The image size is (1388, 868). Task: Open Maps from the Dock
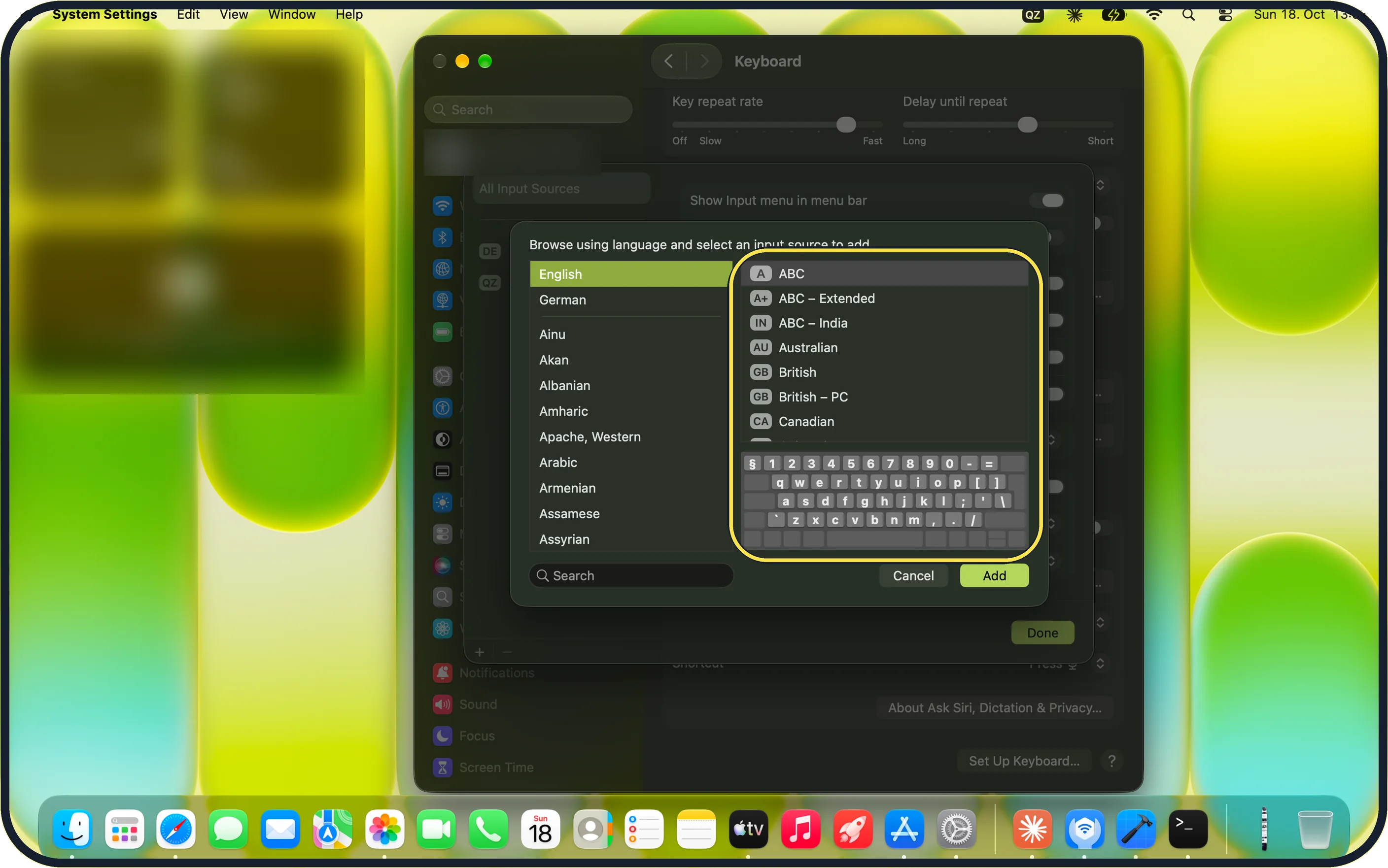pyautogui.click(x=333, y=829)
